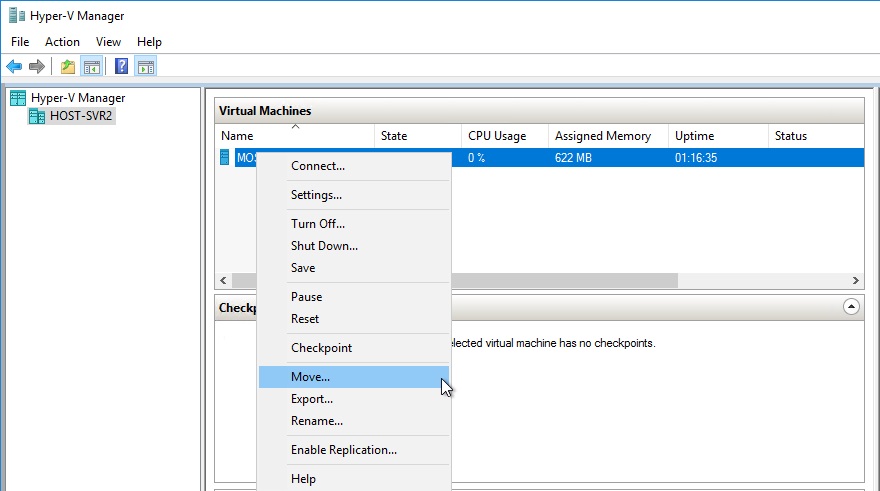Open the Action menu
The image size is (880, 491).
[62, 42]
